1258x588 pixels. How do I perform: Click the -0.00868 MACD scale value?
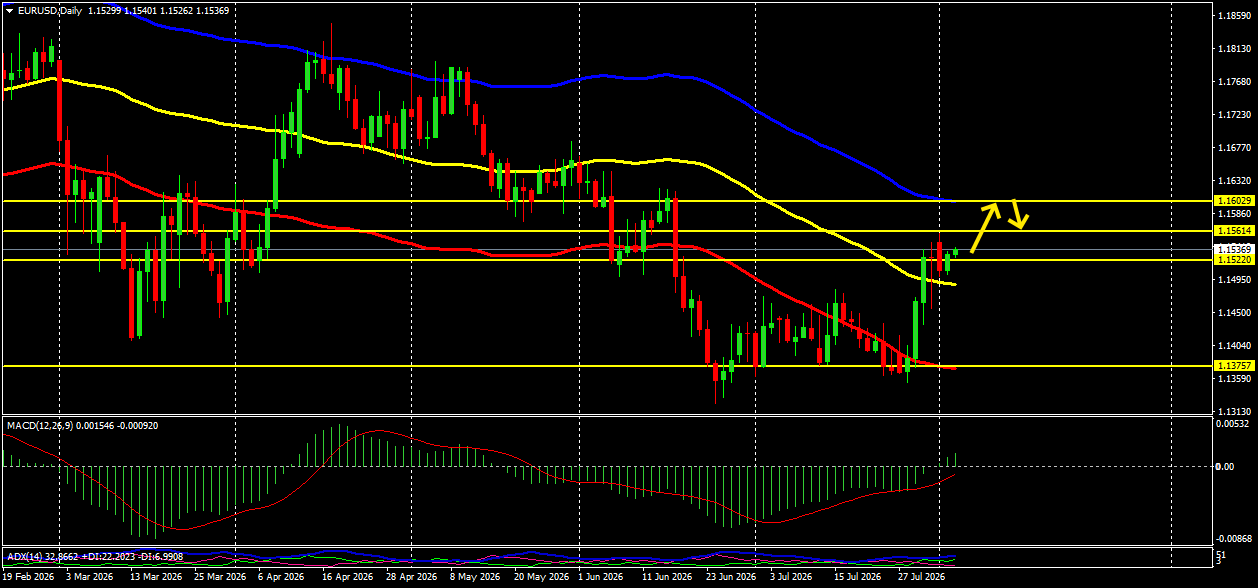pos(1234,538)
